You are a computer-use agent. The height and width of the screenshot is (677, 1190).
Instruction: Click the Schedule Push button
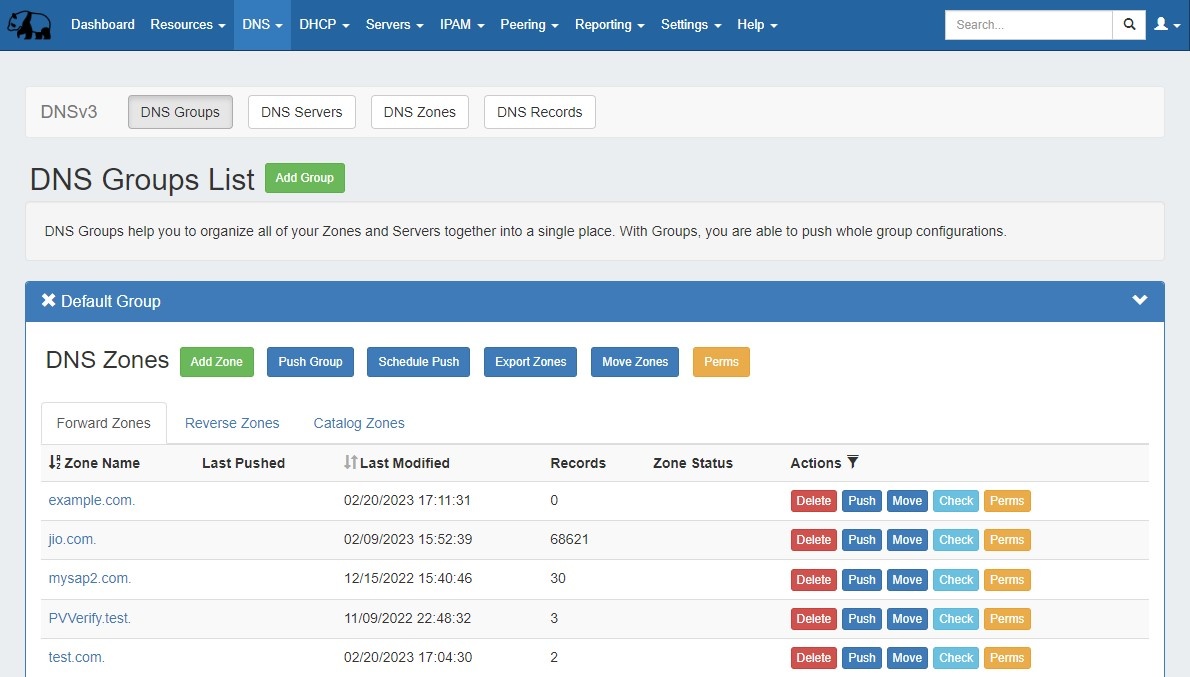coord(418,362)
